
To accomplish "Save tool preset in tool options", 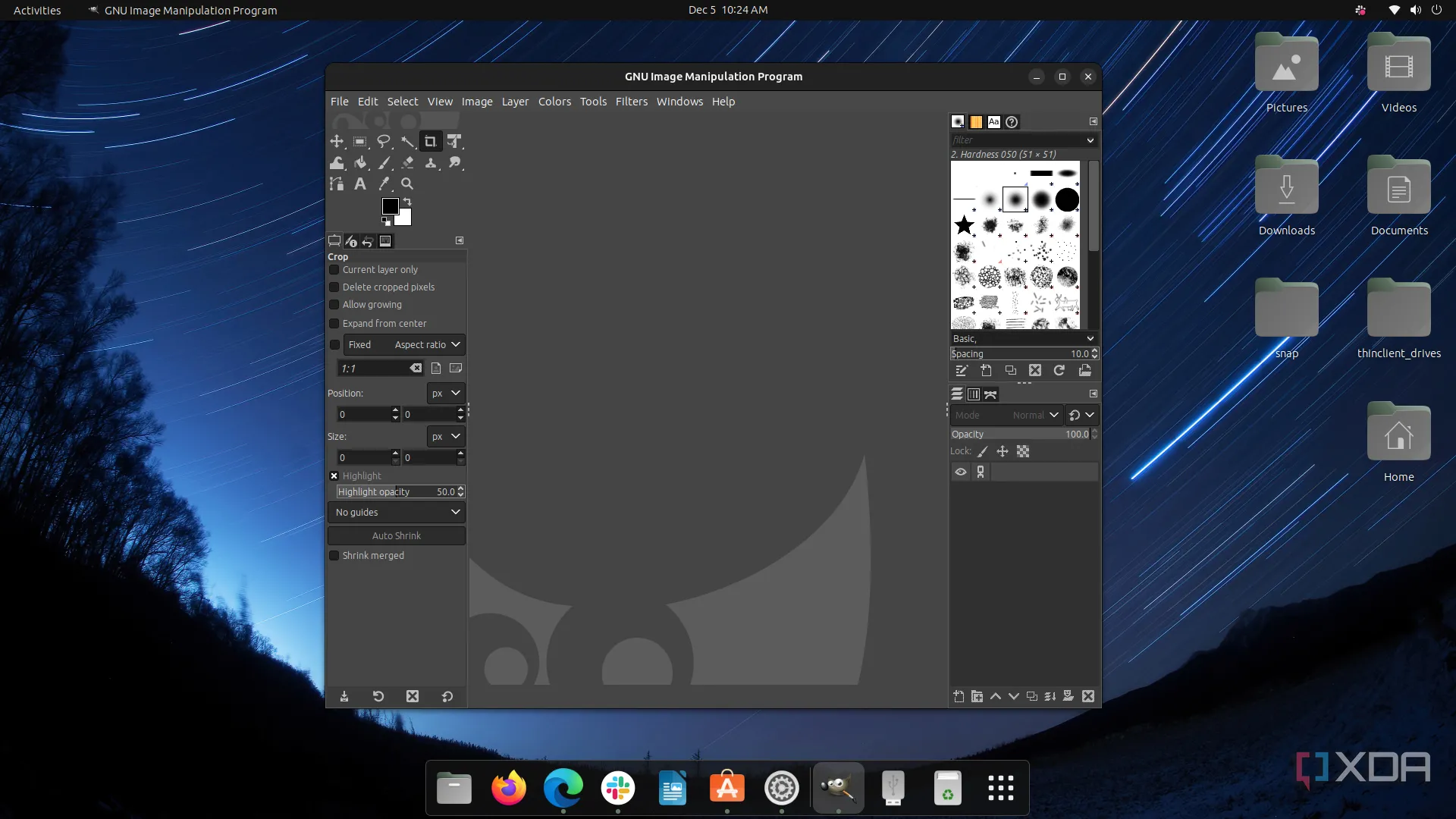I will (344, 696).
